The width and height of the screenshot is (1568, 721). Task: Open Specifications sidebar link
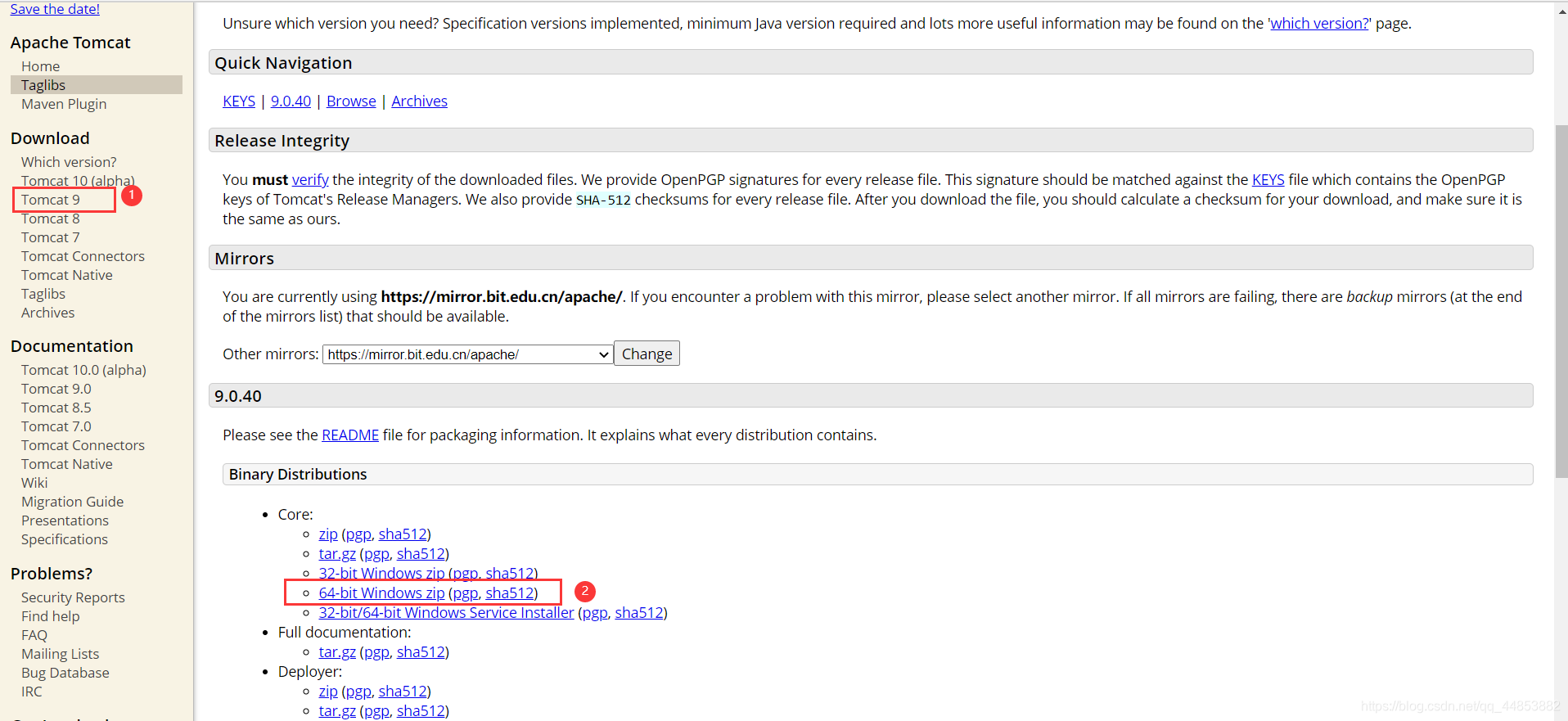click(65, 539)
